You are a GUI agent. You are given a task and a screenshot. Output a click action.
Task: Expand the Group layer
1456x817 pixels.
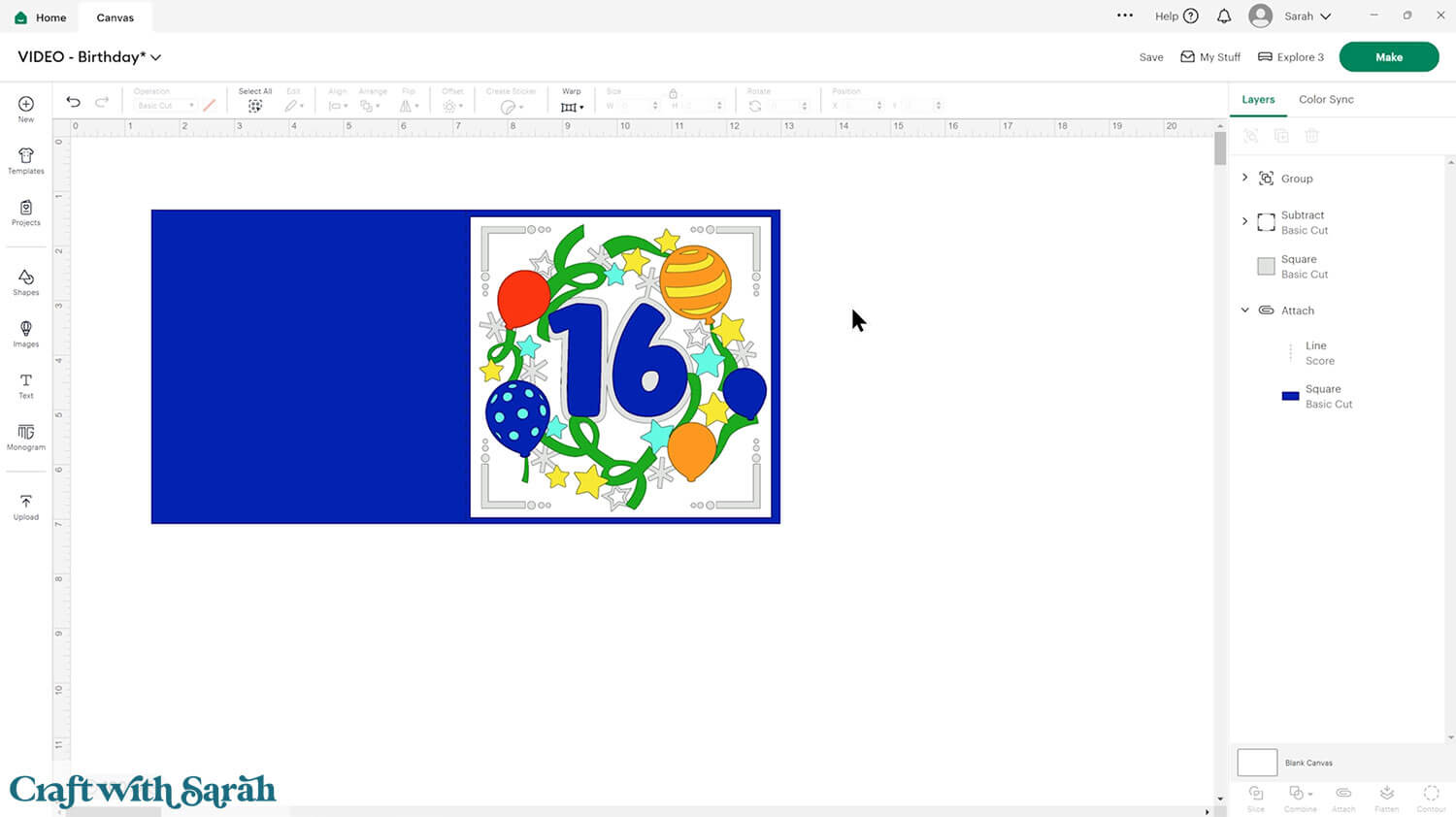coord(1245,179)
